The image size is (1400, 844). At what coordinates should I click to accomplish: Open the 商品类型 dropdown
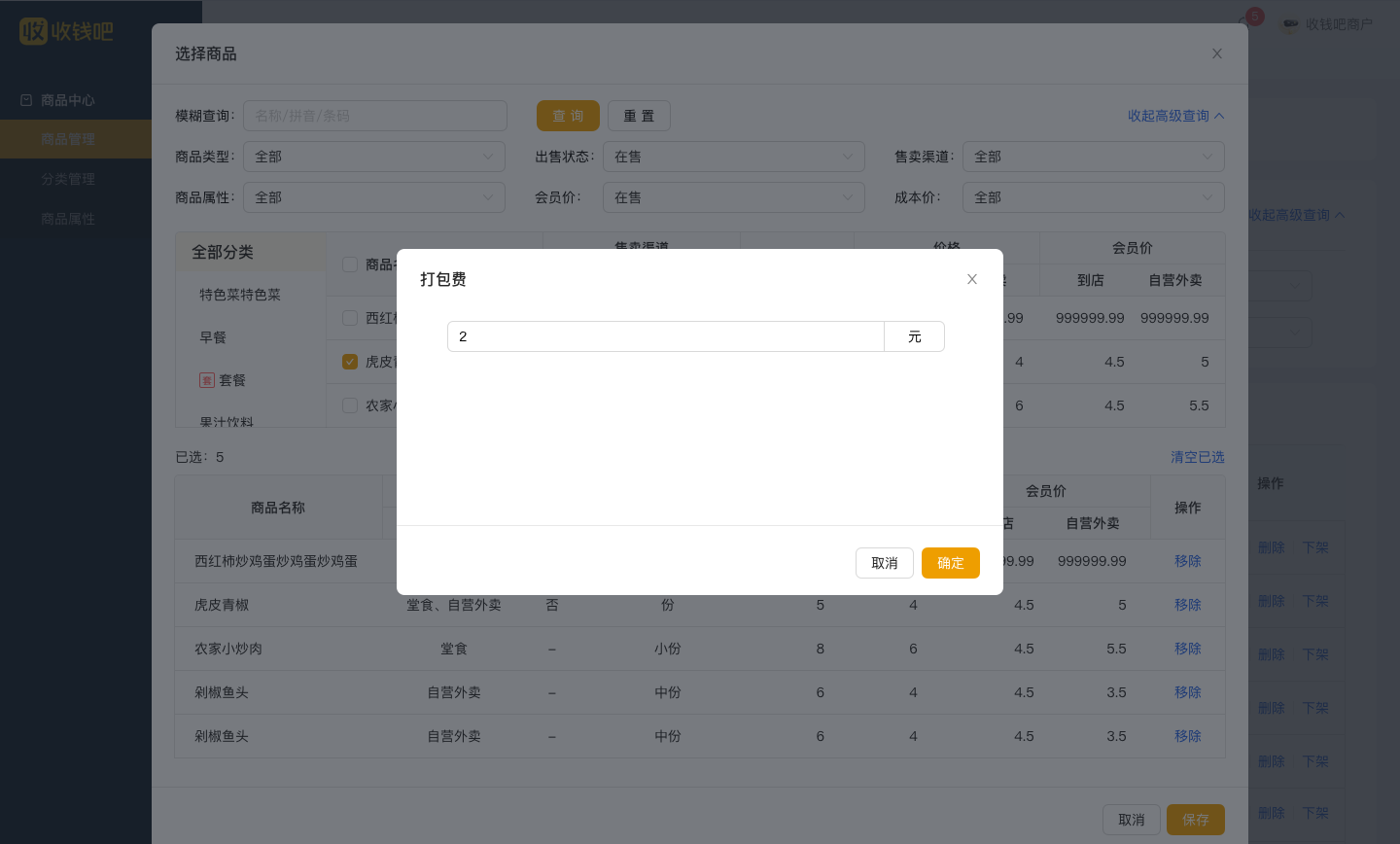coord(374,157)
